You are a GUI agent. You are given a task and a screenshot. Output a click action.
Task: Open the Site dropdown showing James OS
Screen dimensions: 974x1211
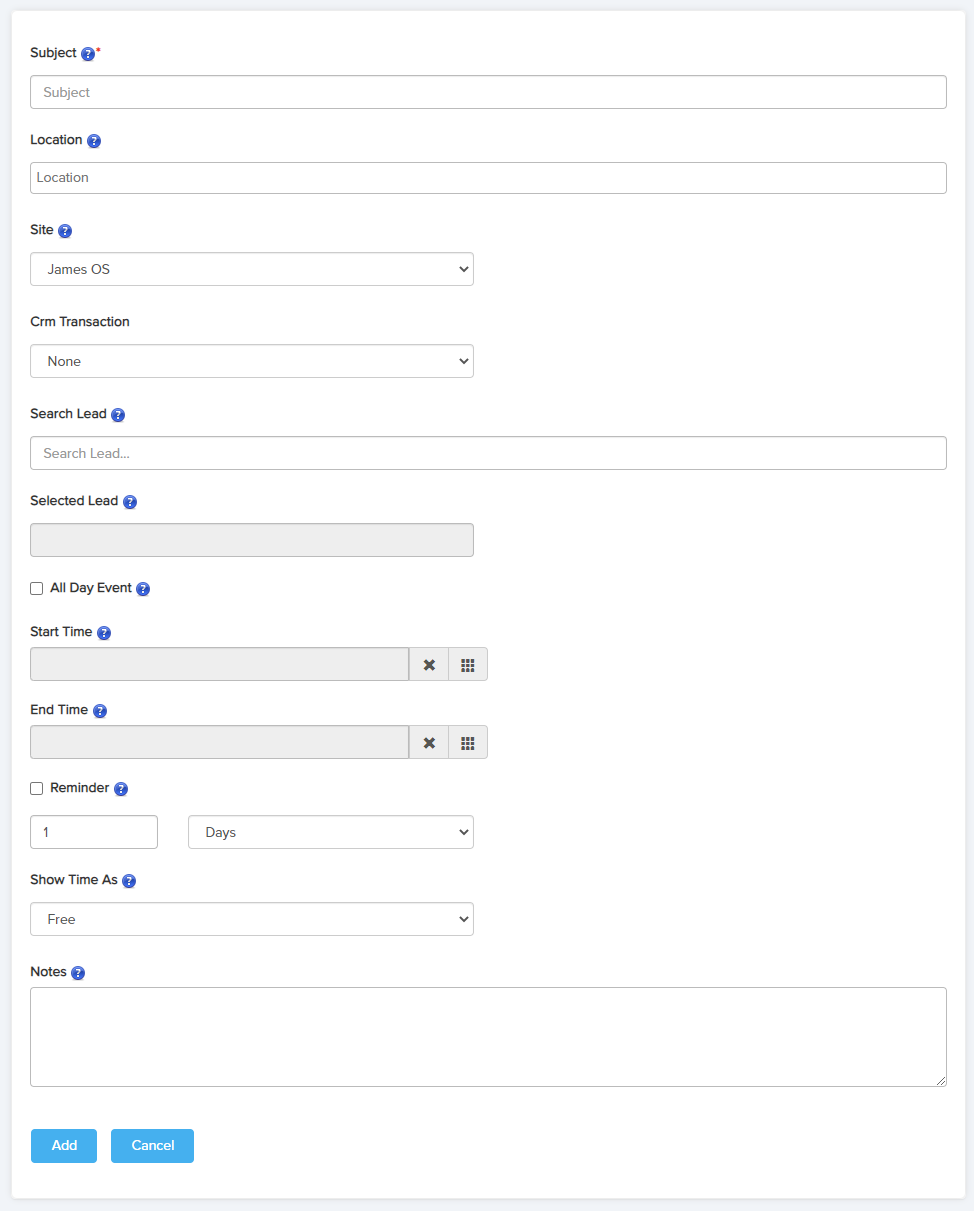point(252,269)
